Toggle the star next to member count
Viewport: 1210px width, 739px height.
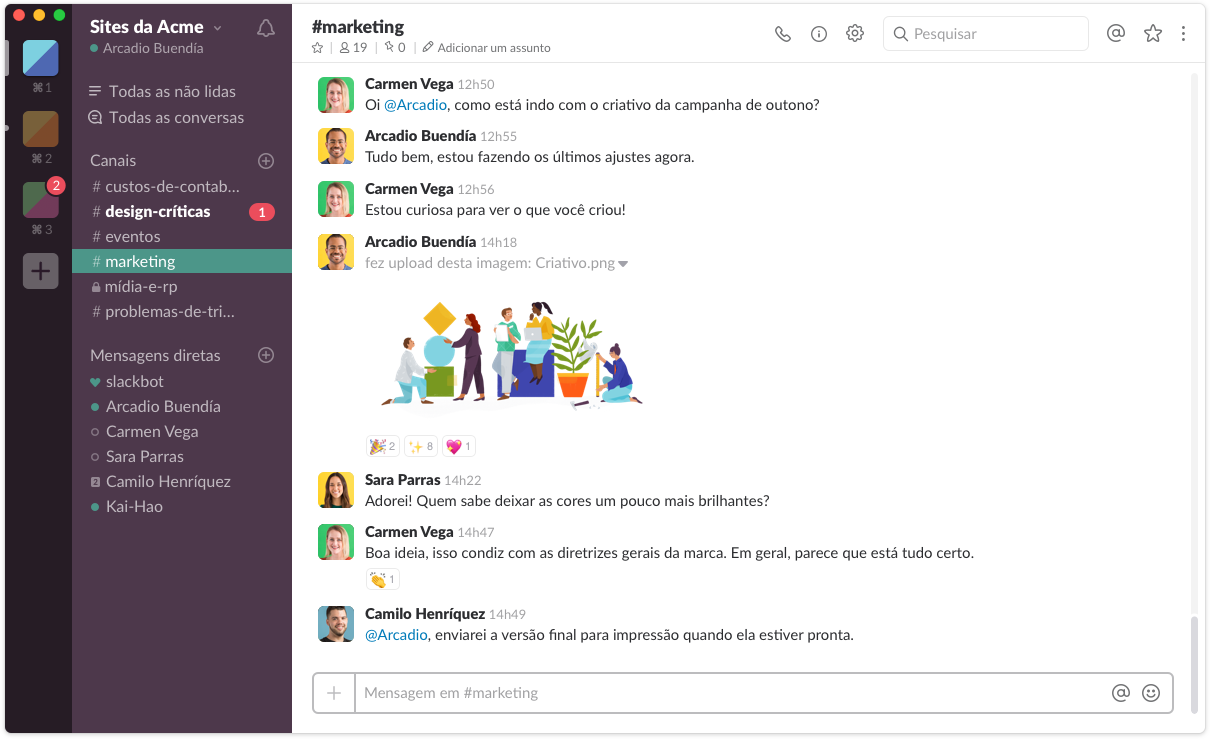point(318,47)
